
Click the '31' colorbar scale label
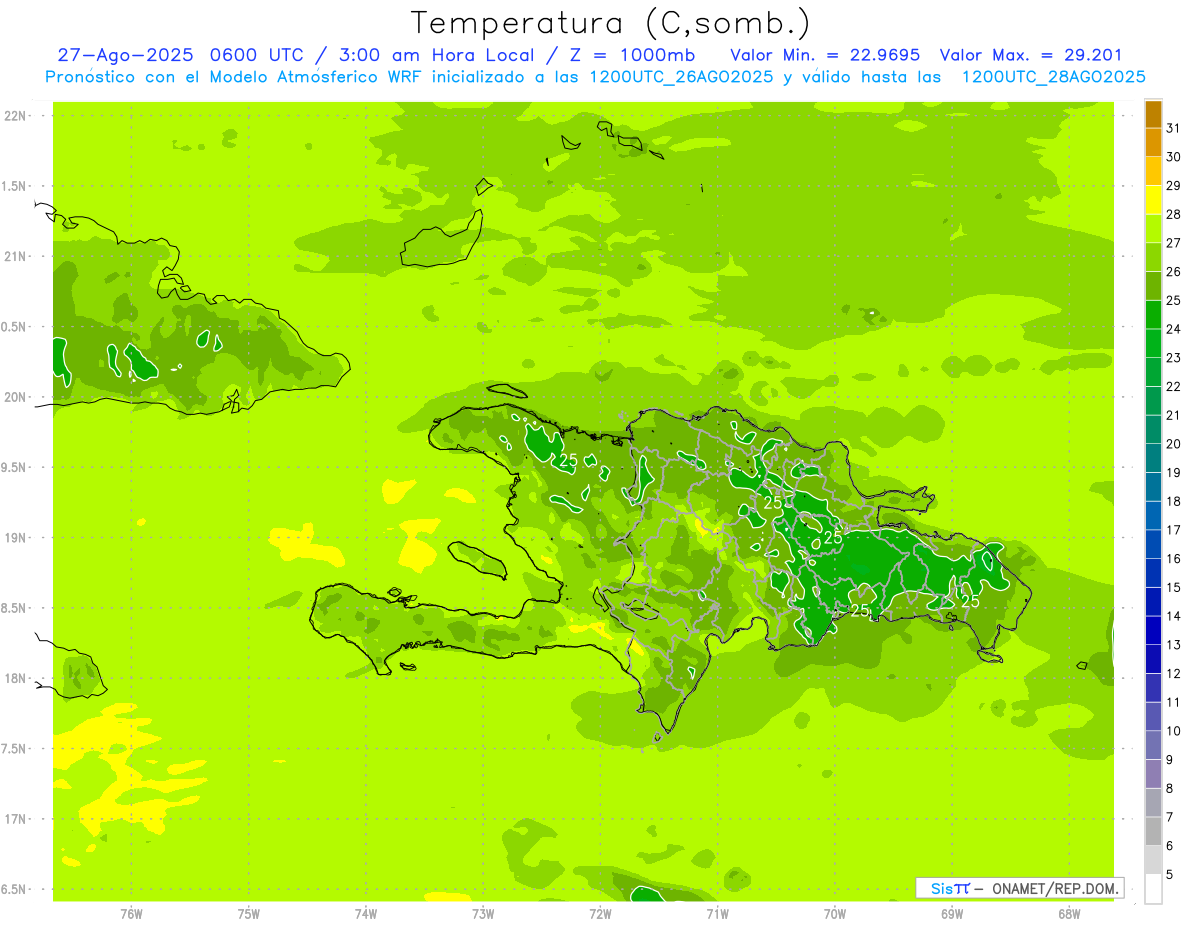pos(1173,127)
